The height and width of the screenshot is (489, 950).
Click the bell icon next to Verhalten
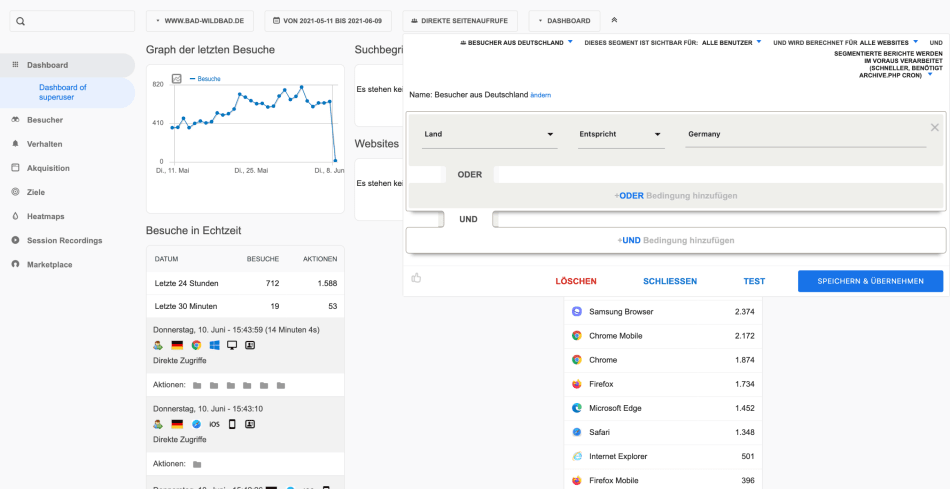pyautogui.click(x=15, y=144)
